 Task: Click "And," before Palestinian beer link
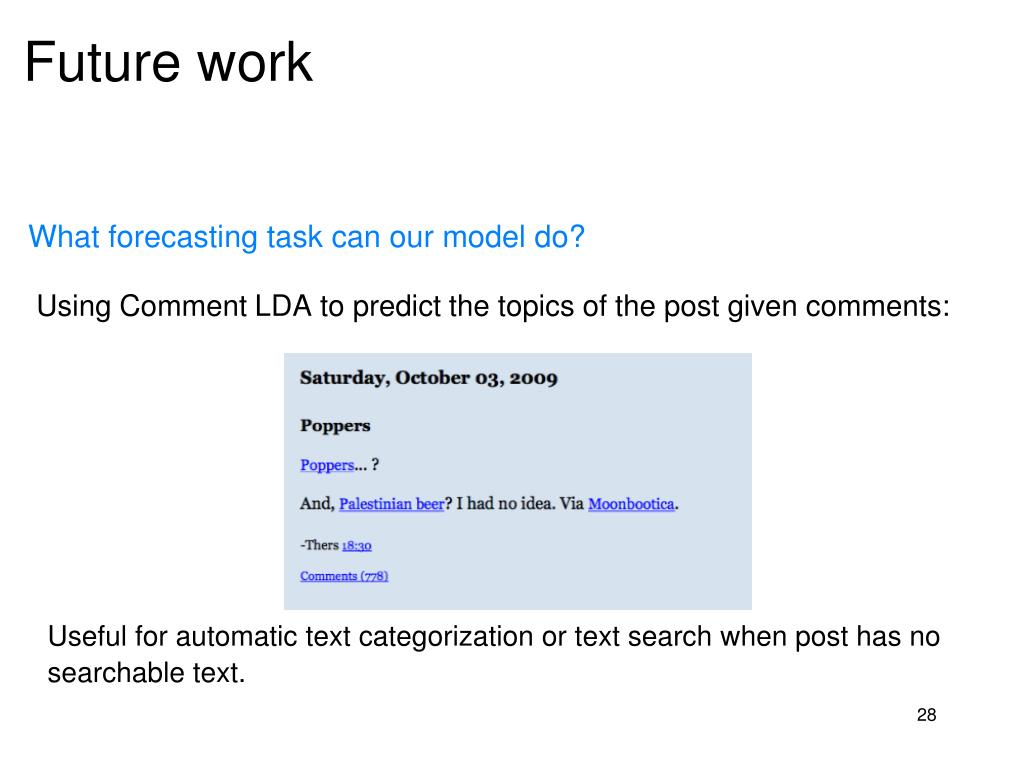[x=317, y=504]
